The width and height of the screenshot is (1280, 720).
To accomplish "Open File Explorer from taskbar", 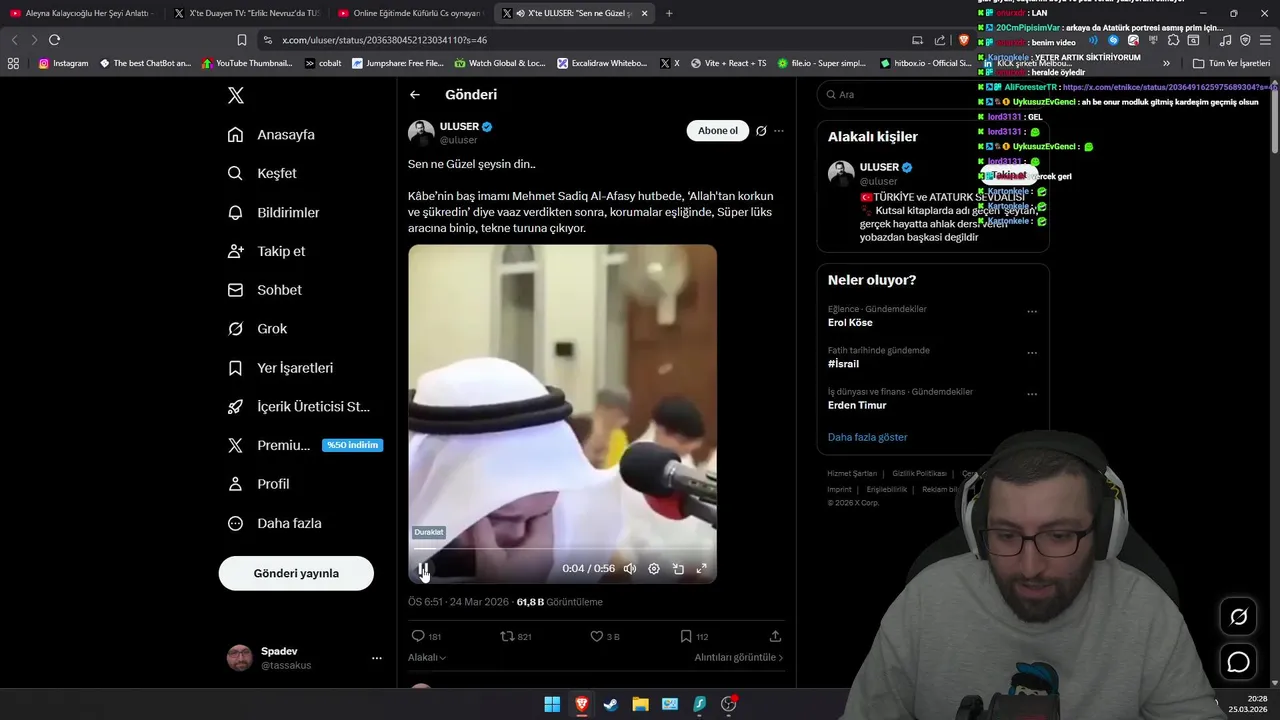I will [640, 704].
